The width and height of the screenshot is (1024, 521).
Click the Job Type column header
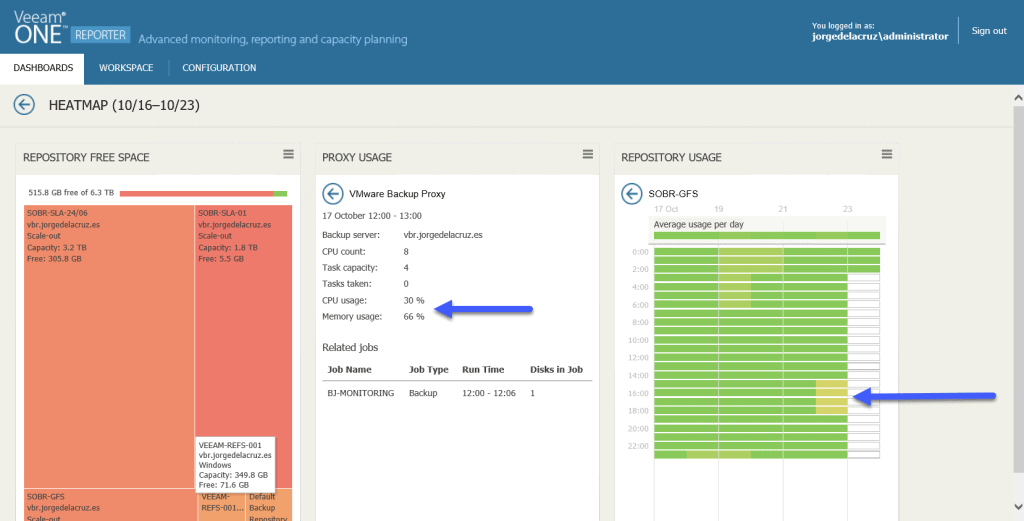428,370
